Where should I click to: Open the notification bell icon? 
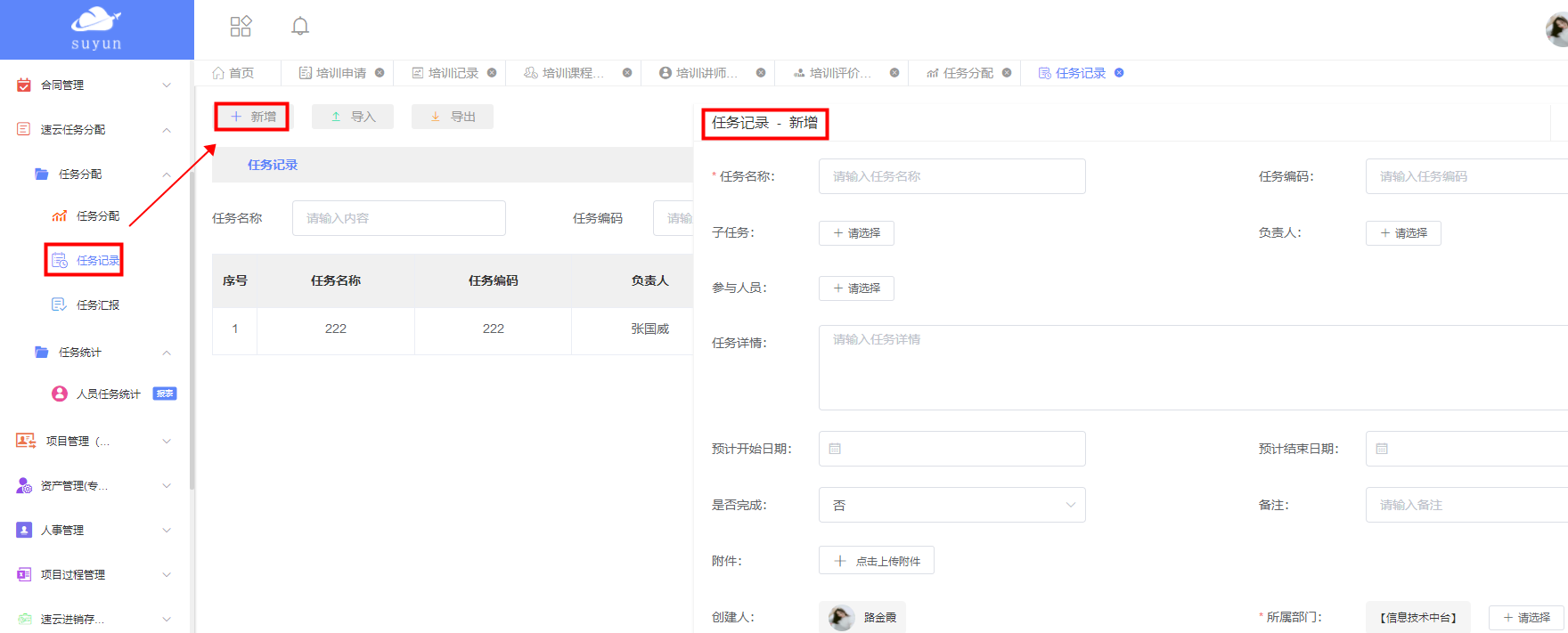coord(300,26)
